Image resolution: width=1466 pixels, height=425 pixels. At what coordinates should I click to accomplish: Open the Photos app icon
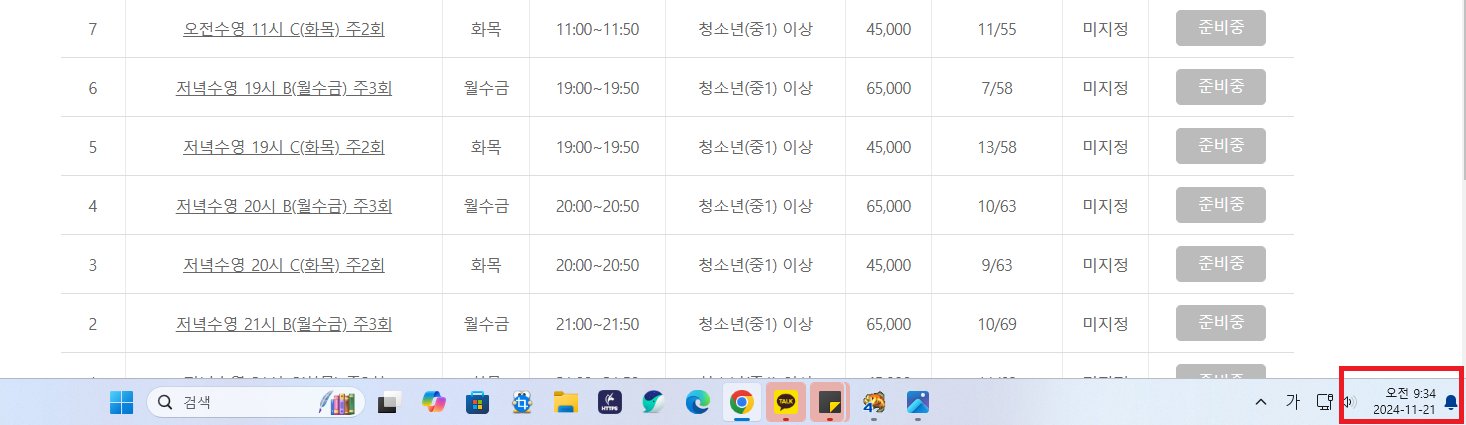tap(918, 402)
